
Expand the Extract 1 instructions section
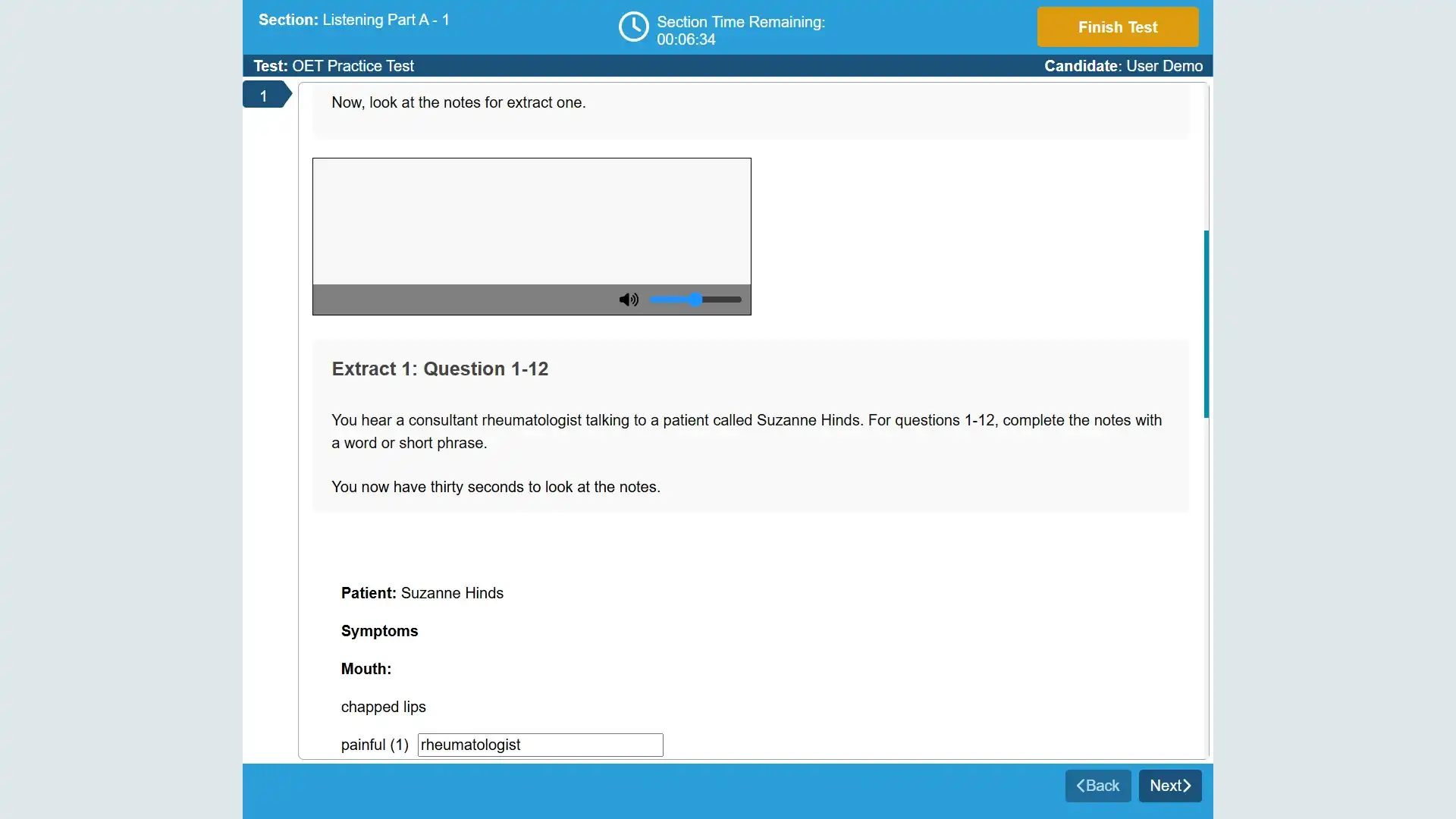[x=440, y=369]
